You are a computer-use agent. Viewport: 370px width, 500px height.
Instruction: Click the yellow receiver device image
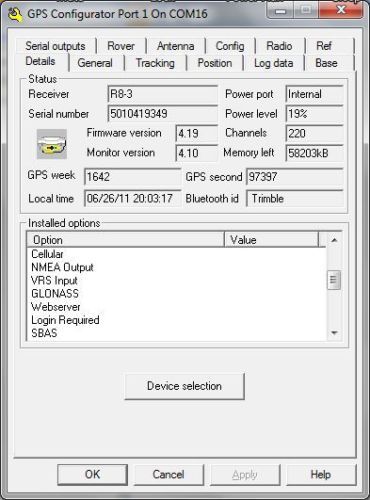pyautogui.click(x=52, y=144)
